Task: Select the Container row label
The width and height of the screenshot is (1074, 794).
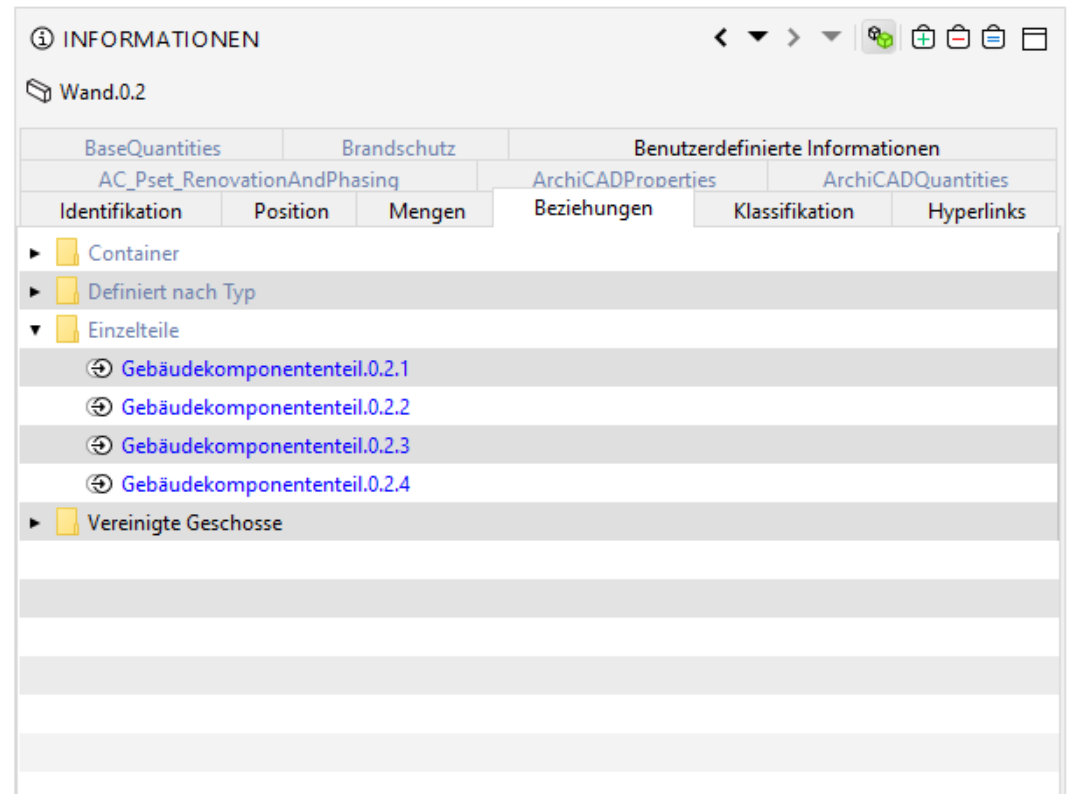Action: click(134, 253)
